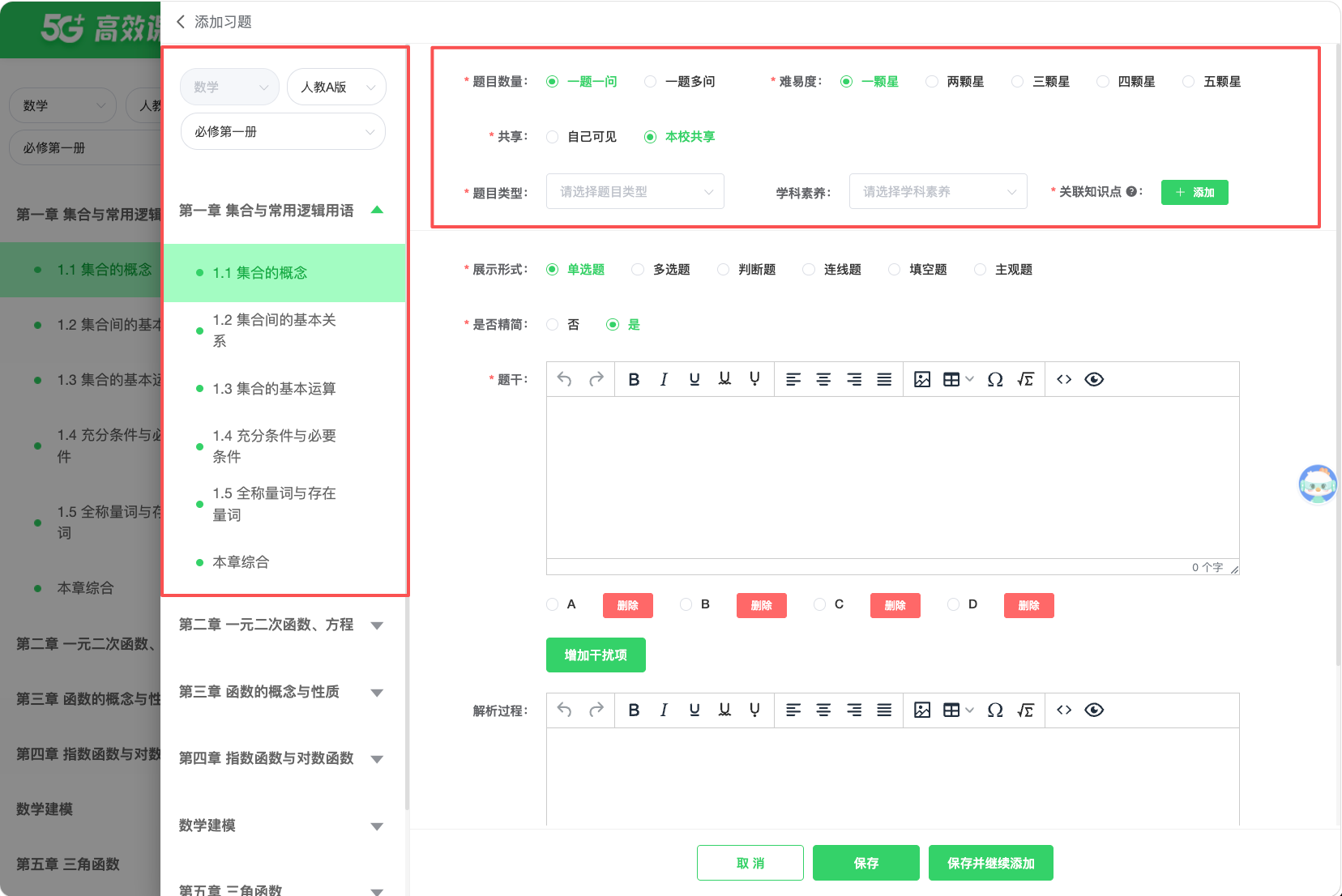1342x896 pixels.
Task: Center-align text in the 题干 editor
Action: [x=823, y=379]
